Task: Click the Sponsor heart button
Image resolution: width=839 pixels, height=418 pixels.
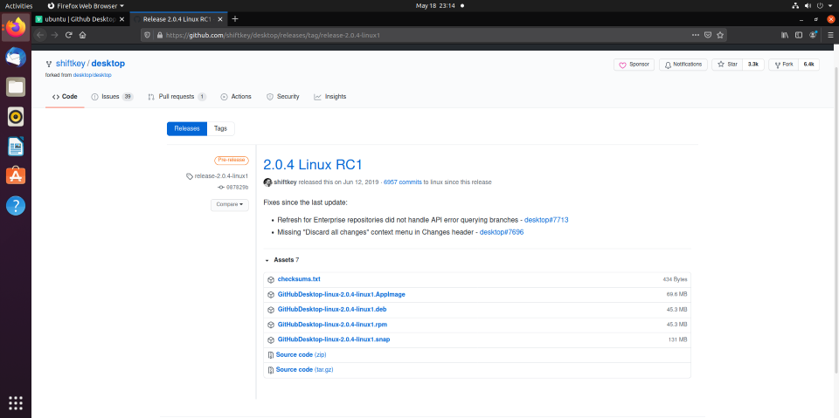Action: (632, 64)
